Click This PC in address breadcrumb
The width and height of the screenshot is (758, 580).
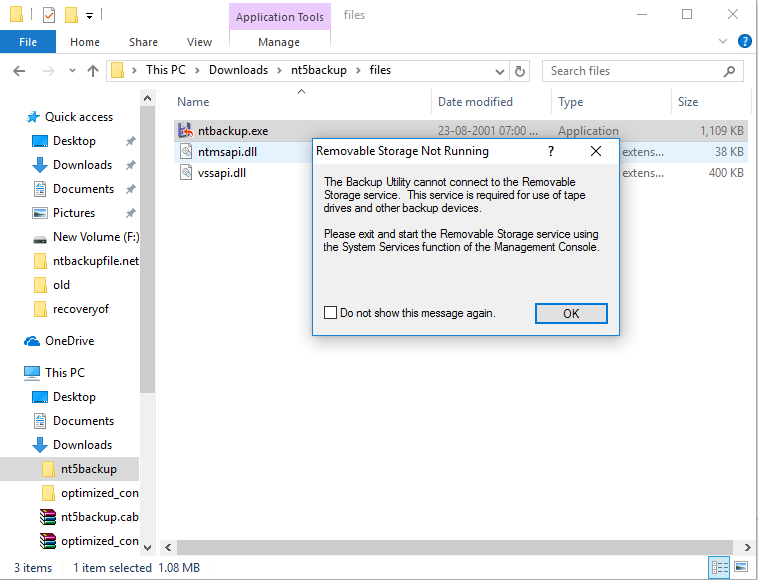click(x=166, y=71)
